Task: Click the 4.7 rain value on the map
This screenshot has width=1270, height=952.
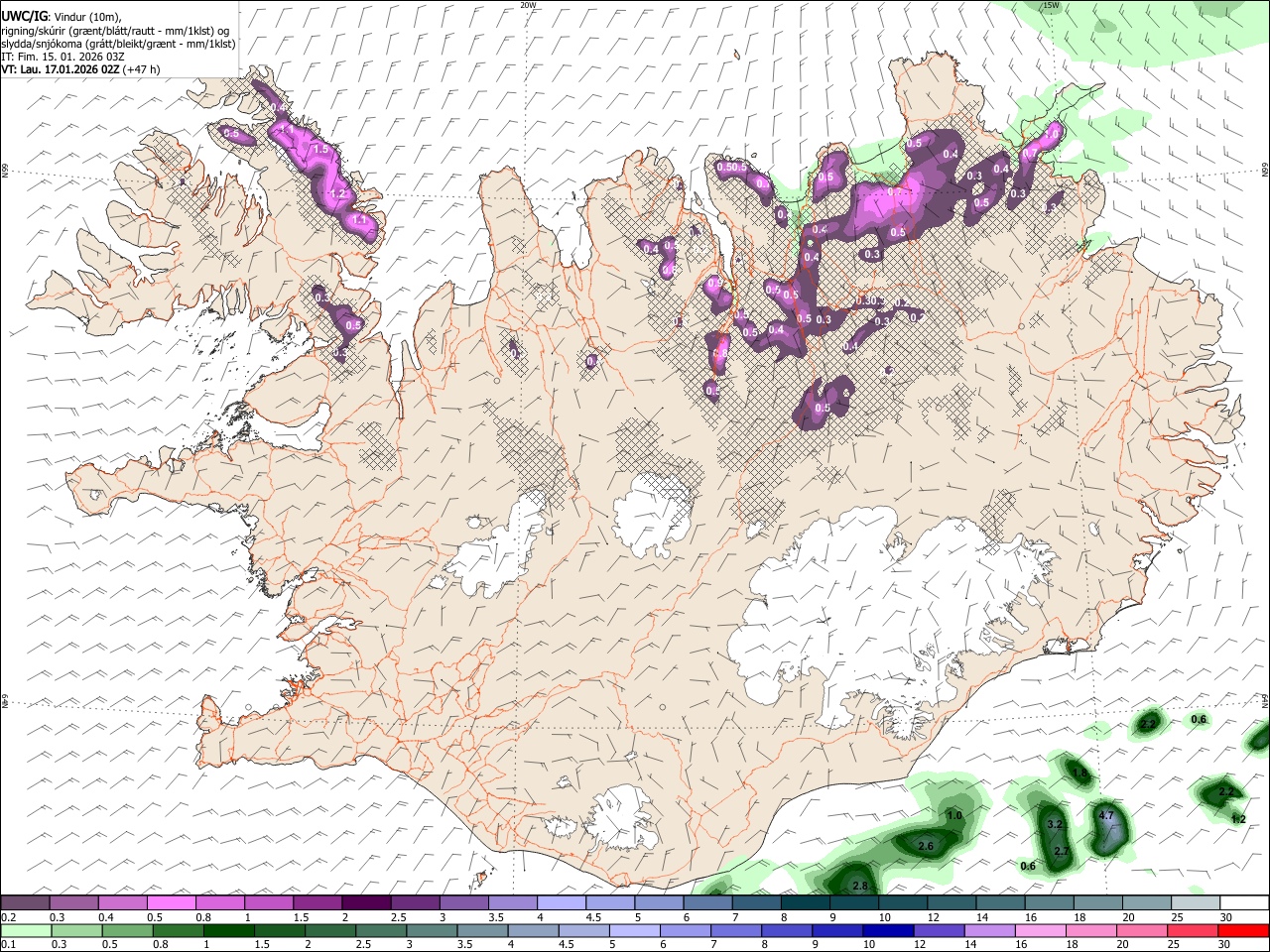Action: click(1108, 816)
